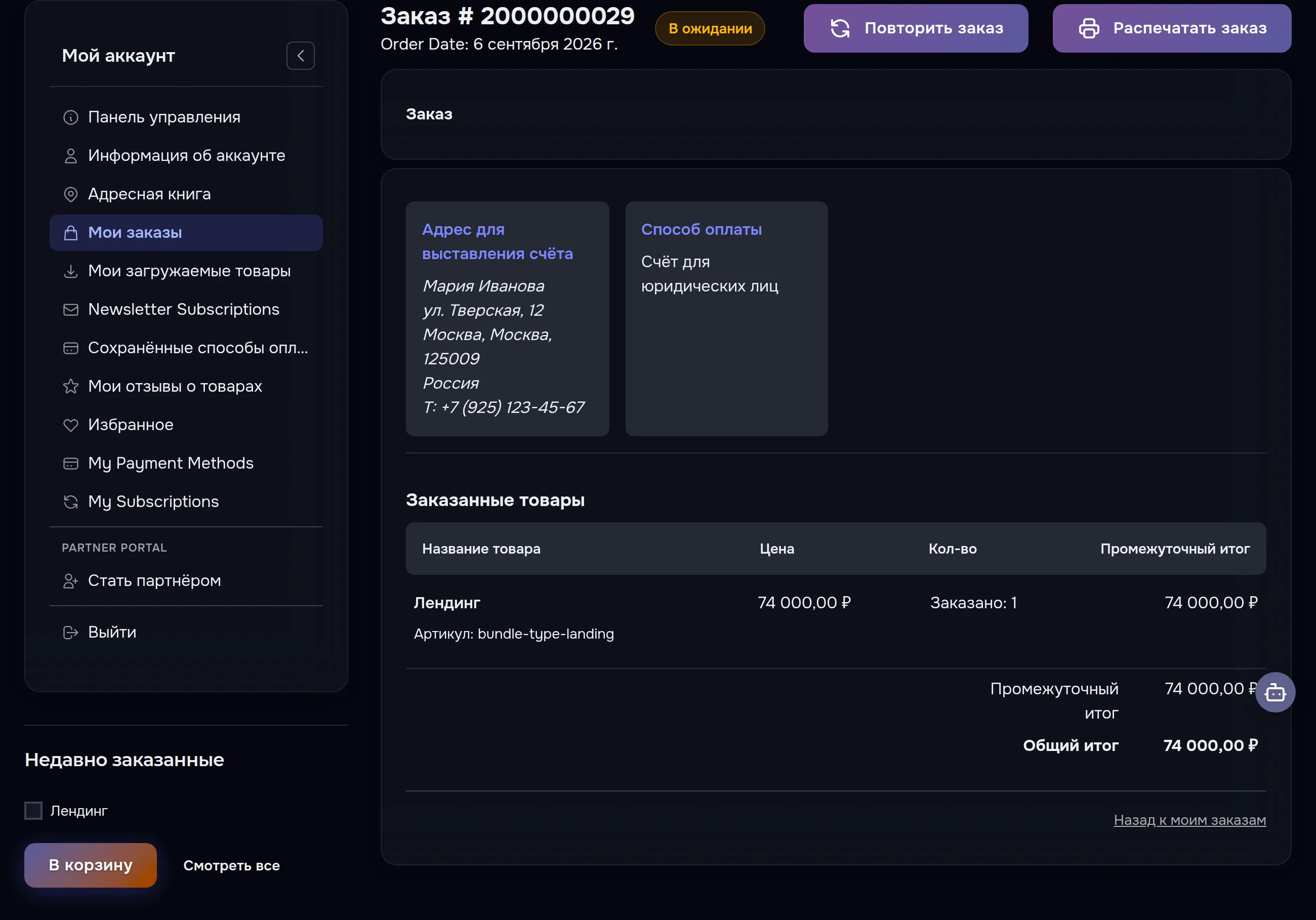Select Мои заказы in sidebar
The image size is (1316, 920).
click(x=186, y=233)
